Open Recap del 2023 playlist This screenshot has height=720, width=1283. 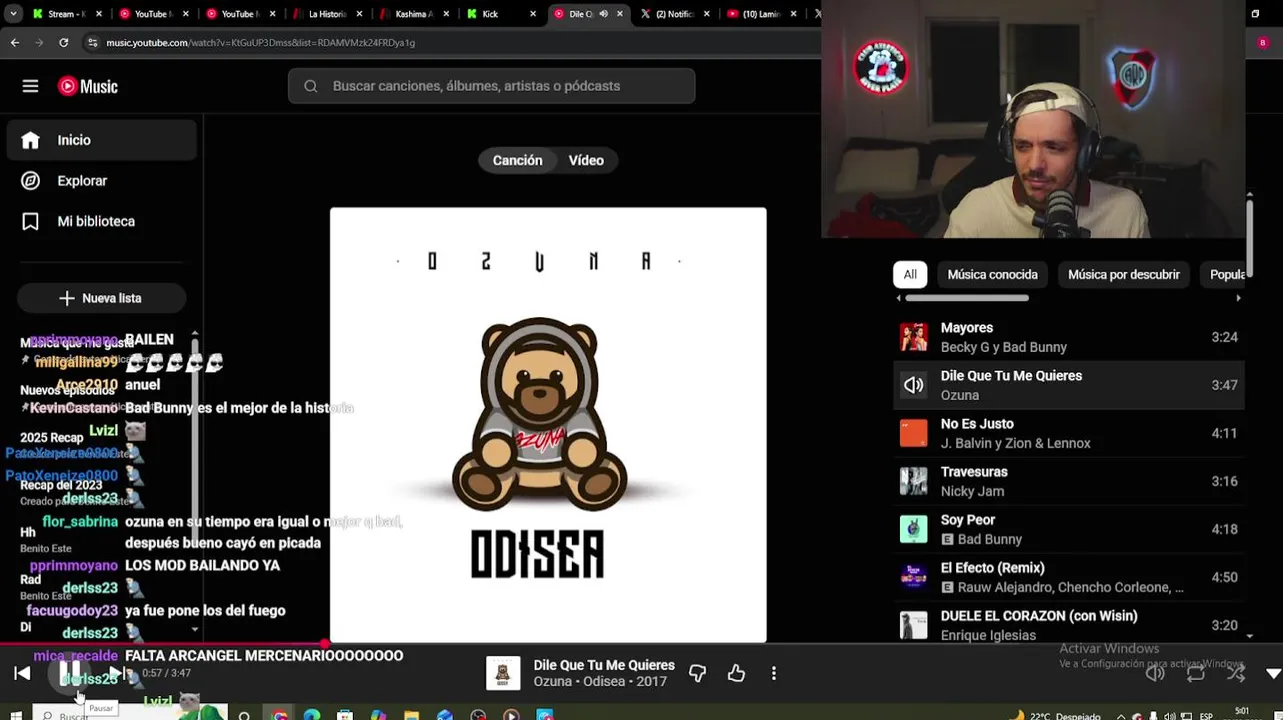pos(61,485)
